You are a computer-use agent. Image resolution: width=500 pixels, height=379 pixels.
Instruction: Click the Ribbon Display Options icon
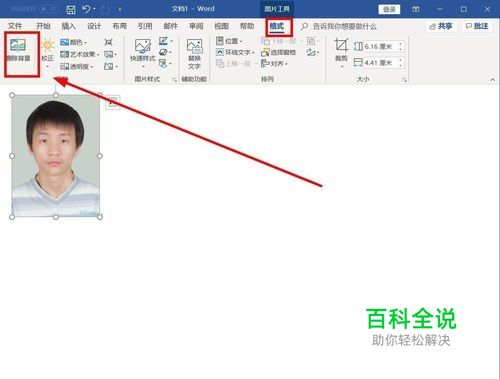click(416, 9)
